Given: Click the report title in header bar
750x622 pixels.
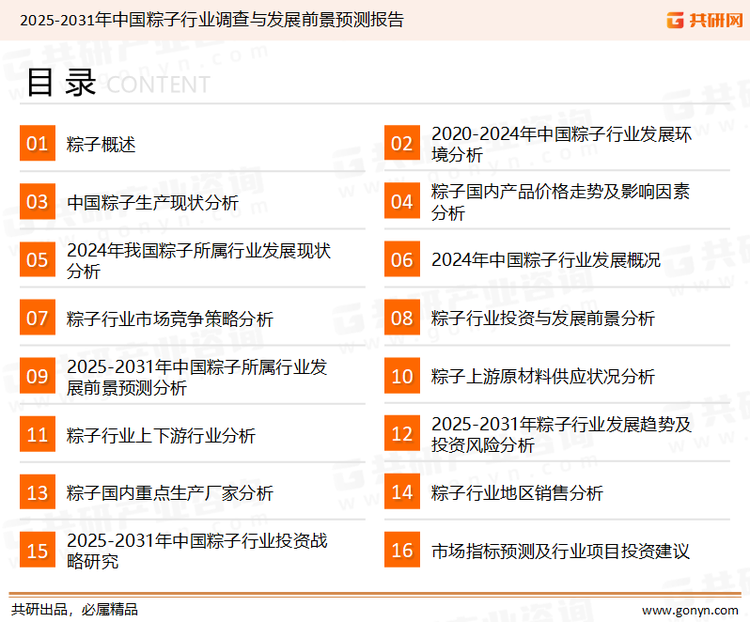Looking at the screenshot, I should [212, 20].
